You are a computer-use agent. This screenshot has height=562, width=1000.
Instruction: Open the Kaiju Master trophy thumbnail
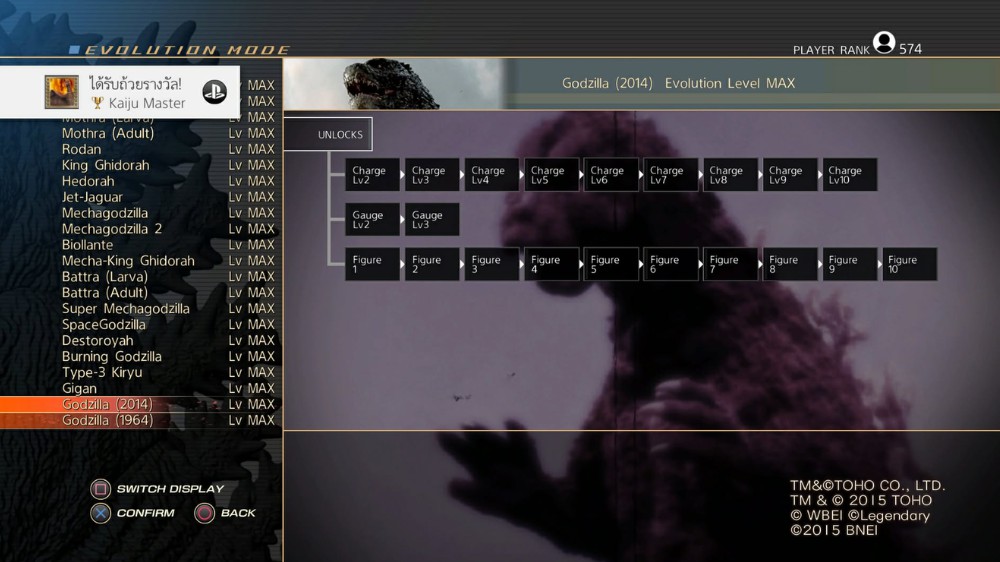[62, 92]
